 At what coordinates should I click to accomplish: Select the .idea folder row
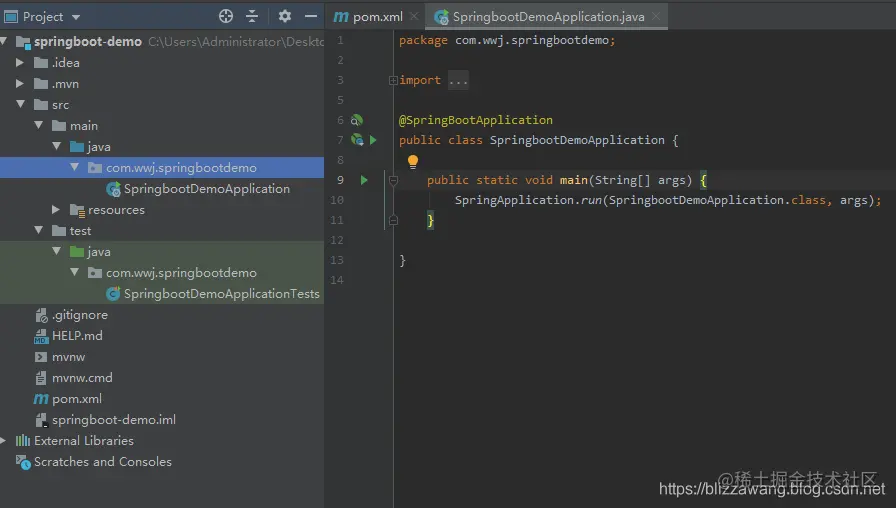pos(162,62)
